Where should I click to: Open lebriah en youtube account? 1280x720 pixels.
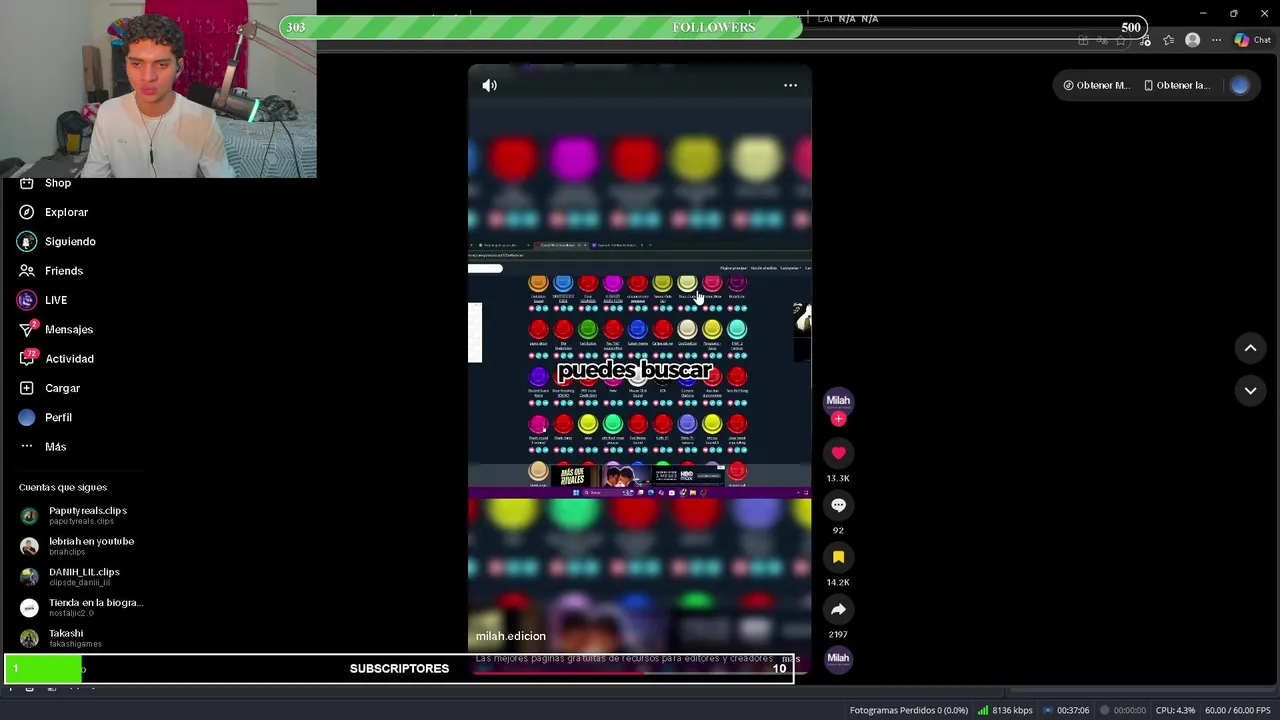point(76,546)
